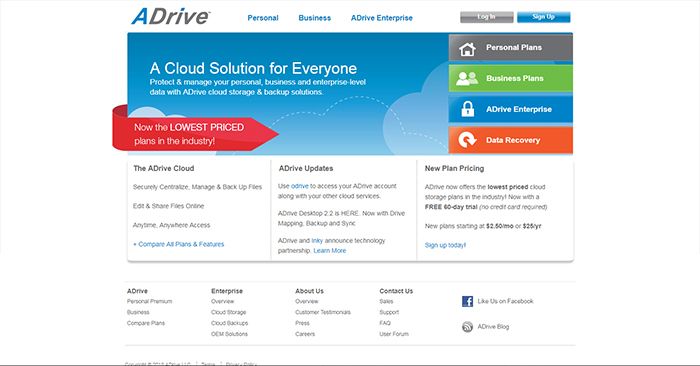Click the Enterprise footer column heading
This screenshot has height=366, width=700.
(x=227, y=291)
